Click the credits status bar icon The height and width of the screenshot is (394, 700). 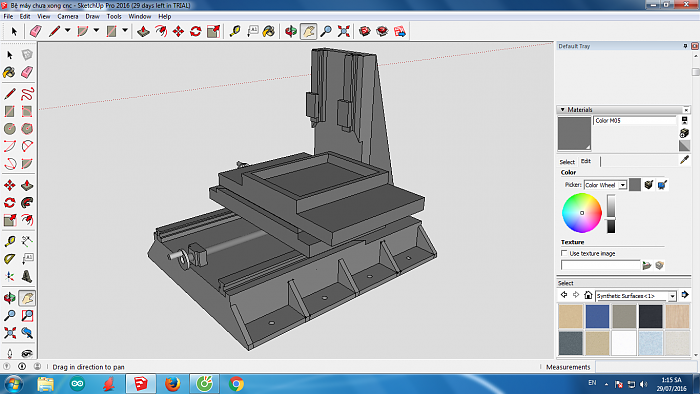coord(22,366)
